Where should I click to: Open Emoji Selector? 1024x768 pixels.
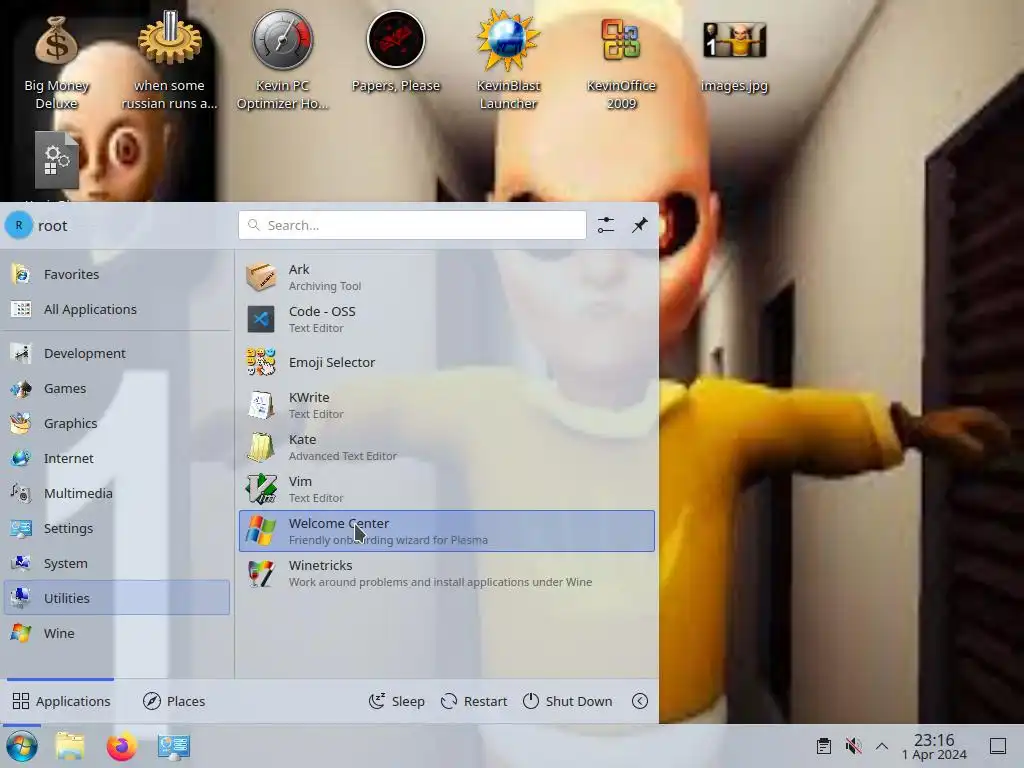click(x=447, y=362)
